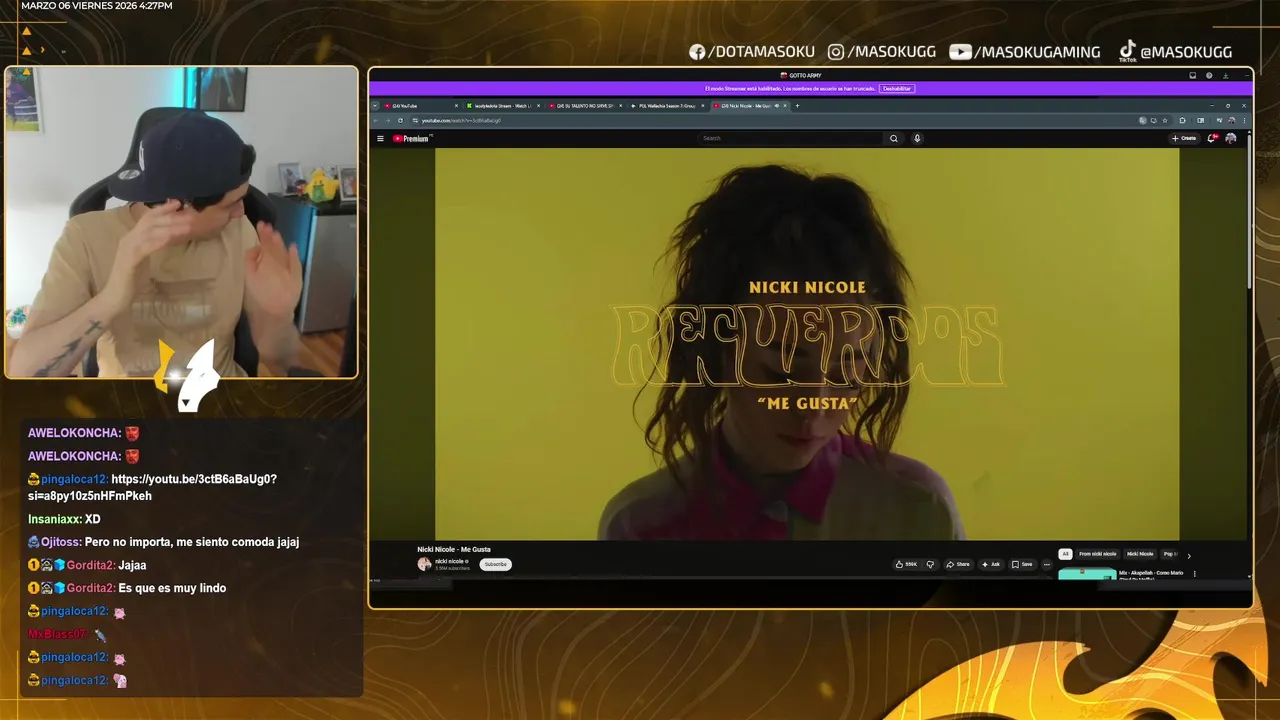
Task: Open the YouTube account avatar menu
Action: tap(1231, 138)
